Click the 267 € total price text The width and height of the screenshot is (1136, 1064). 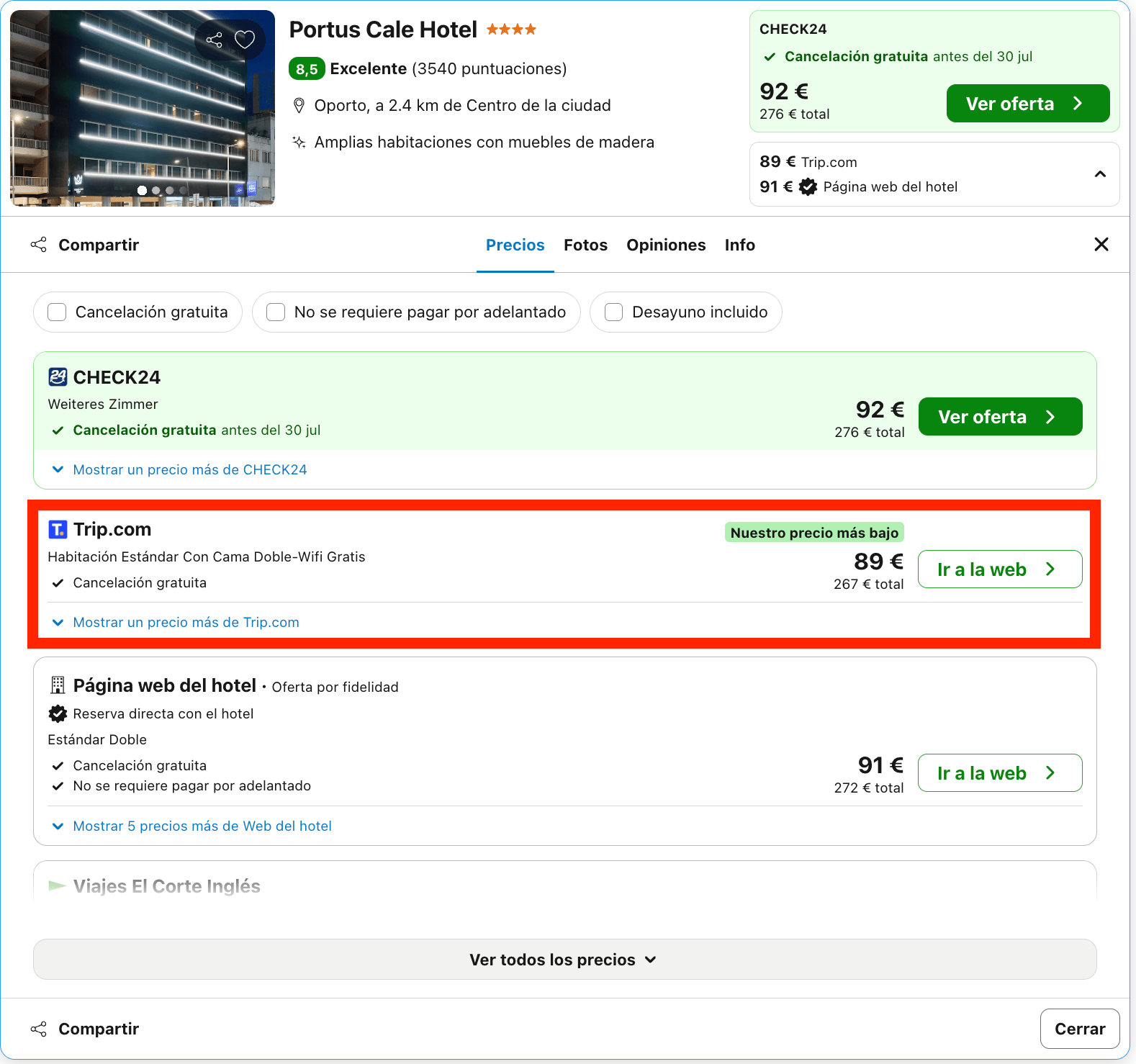click(869, 584)
